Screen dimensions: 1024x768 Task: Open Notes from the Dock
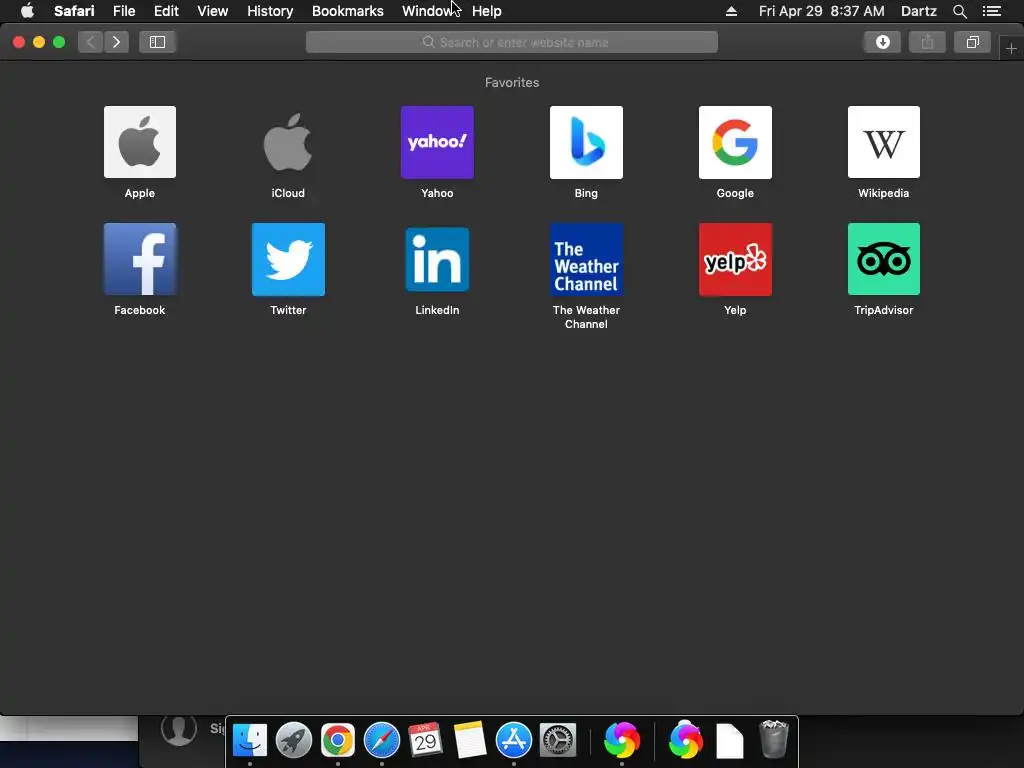tap(470, 740)
